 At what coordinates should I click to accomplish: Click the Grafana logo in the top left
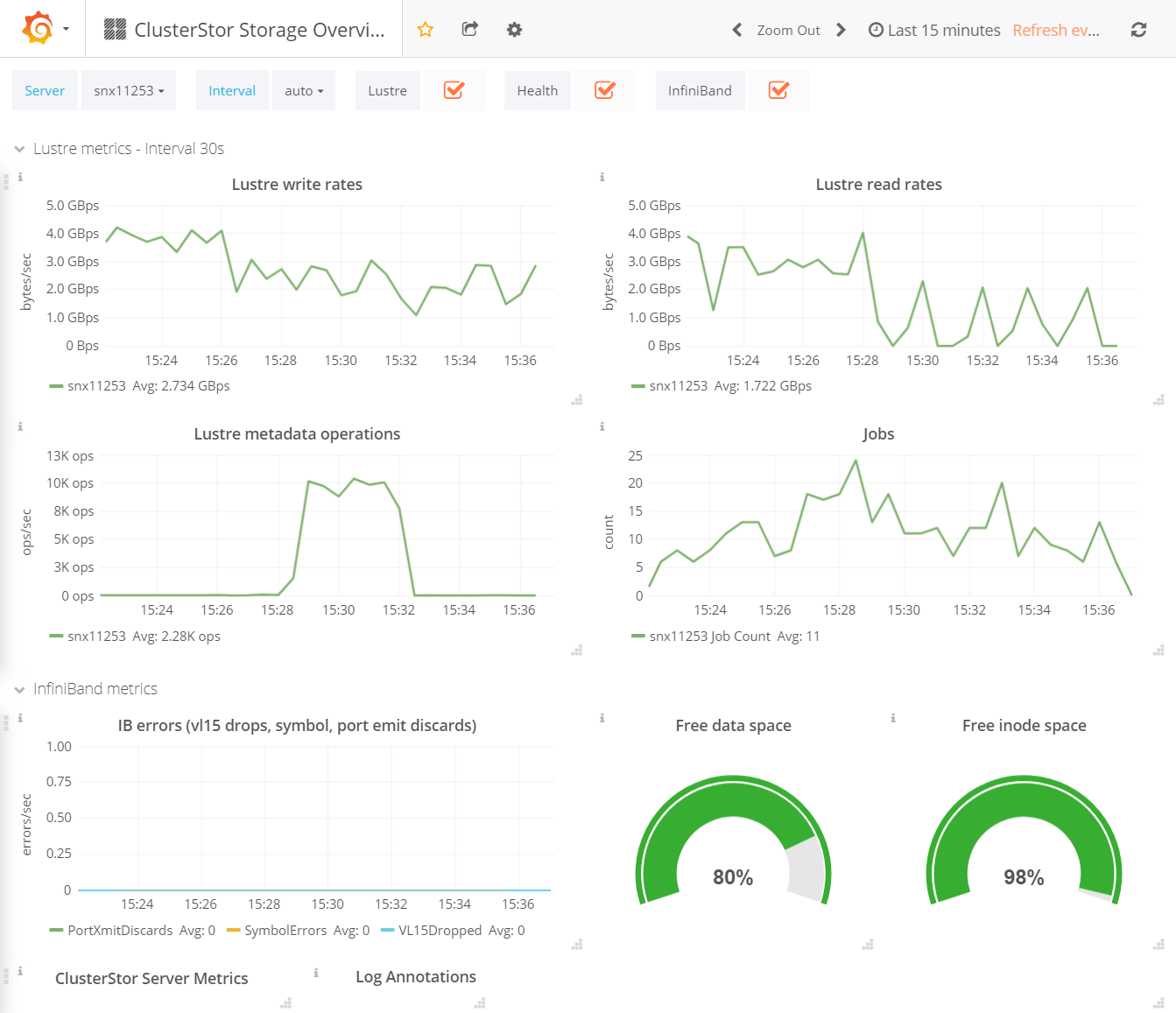(x=35, y=27)
